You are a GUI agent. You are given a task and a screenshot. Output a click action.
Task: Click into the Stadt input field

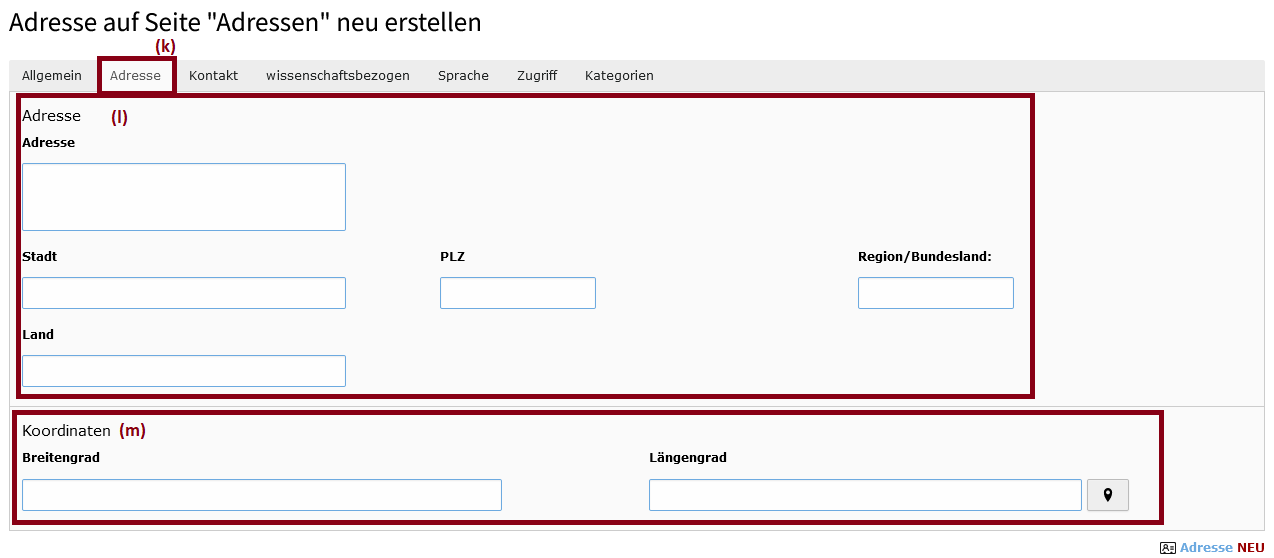pos(184,293)
